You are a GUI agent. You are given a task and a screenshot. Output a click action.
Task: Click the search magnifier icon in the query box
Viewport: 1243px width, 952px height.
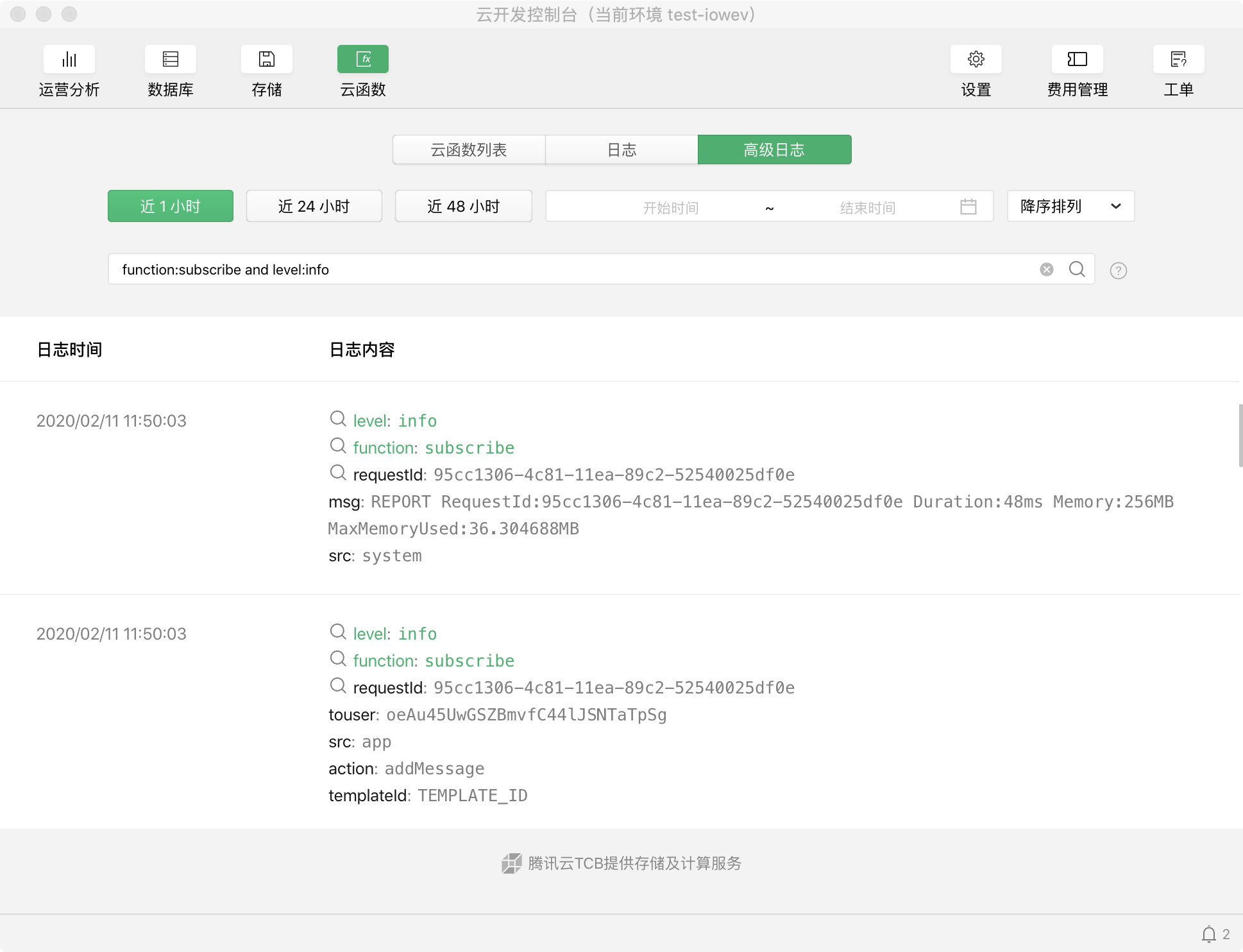[x=1077, y=269]
